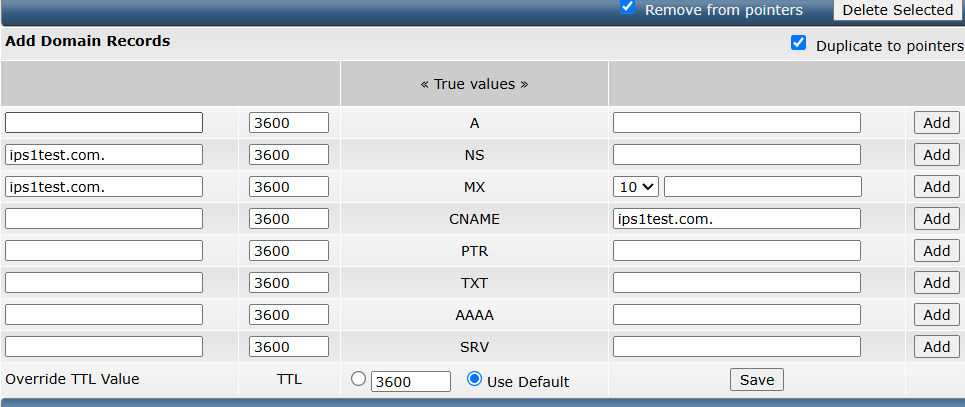
Task: Click the Delete Selected button
Action: pos(897,10)
